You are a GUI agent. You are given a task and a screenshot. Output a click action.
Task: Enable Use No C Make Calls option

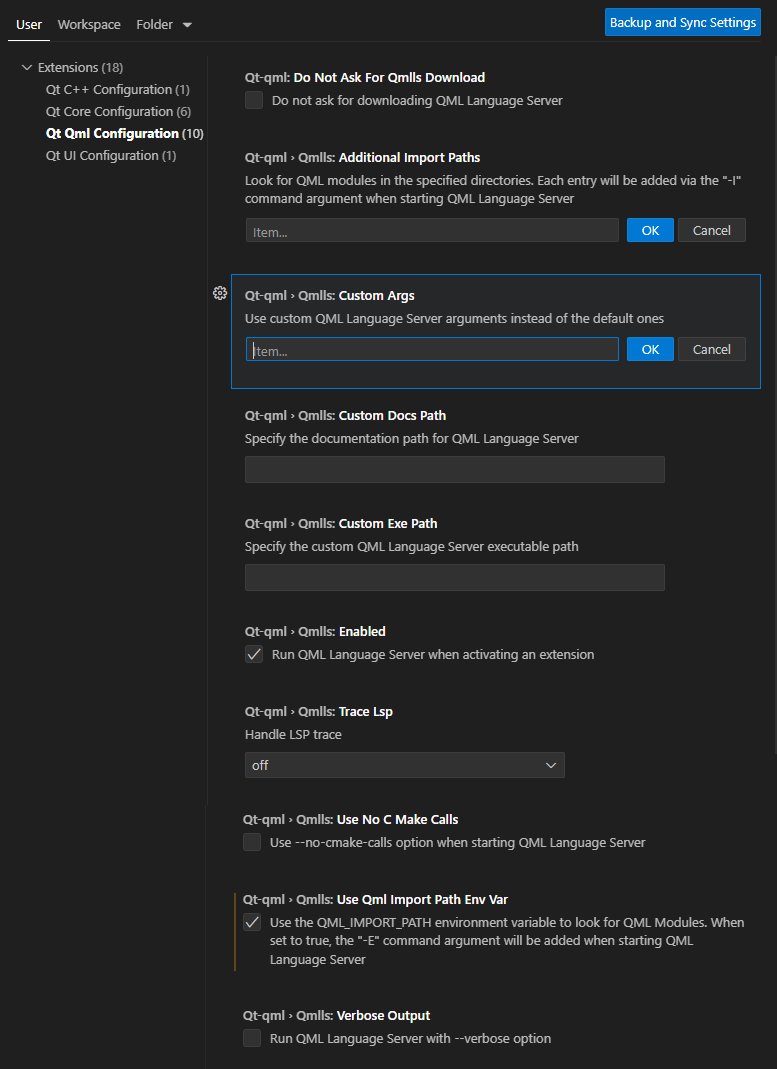252,841
